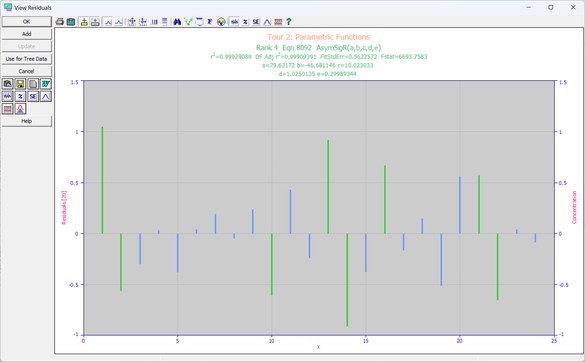Click the green question mark help icon
585x362 pixels.
coord(289,22)
